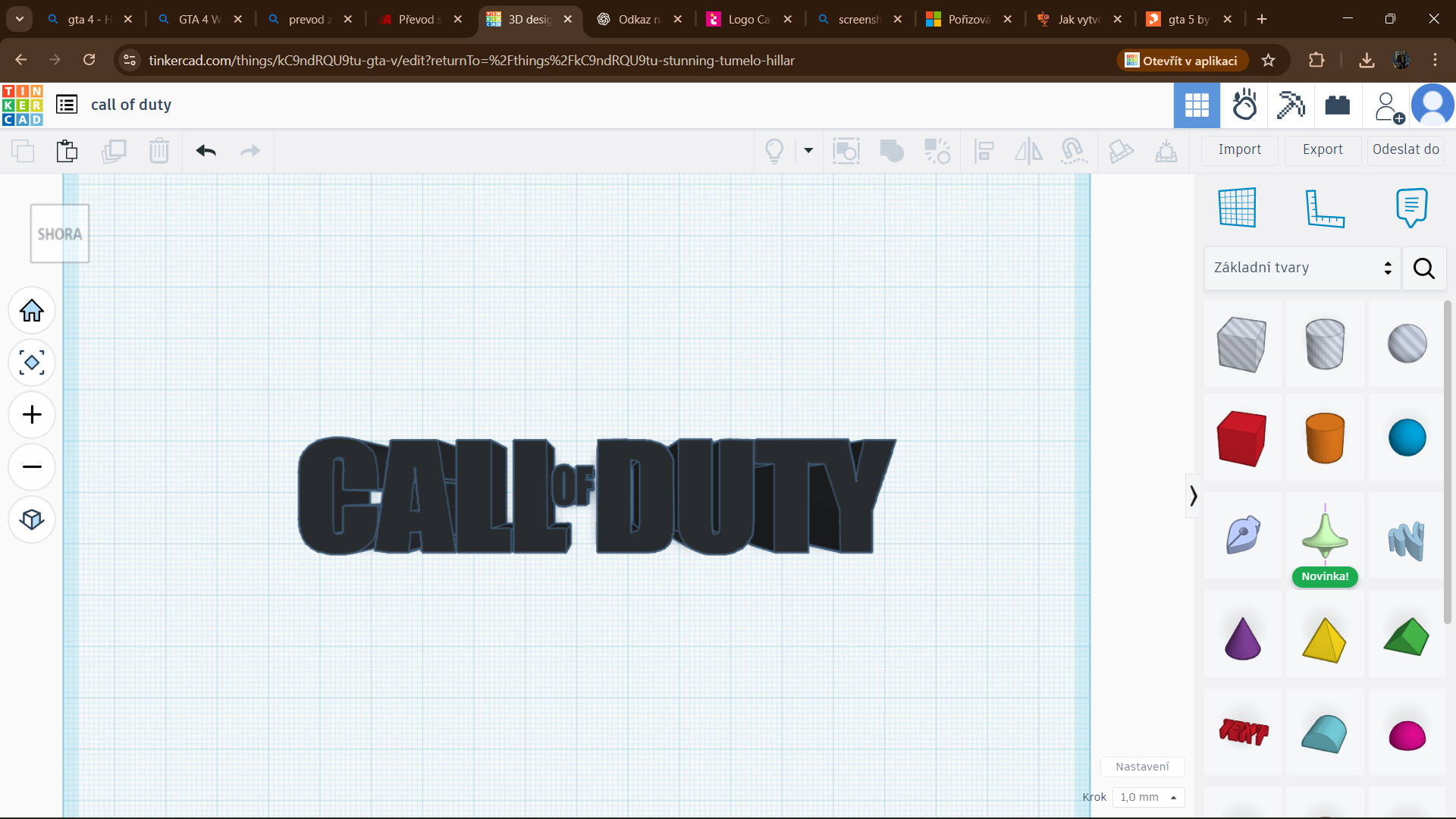Select the yellow pyramid shape

[x=1324, y=640]
